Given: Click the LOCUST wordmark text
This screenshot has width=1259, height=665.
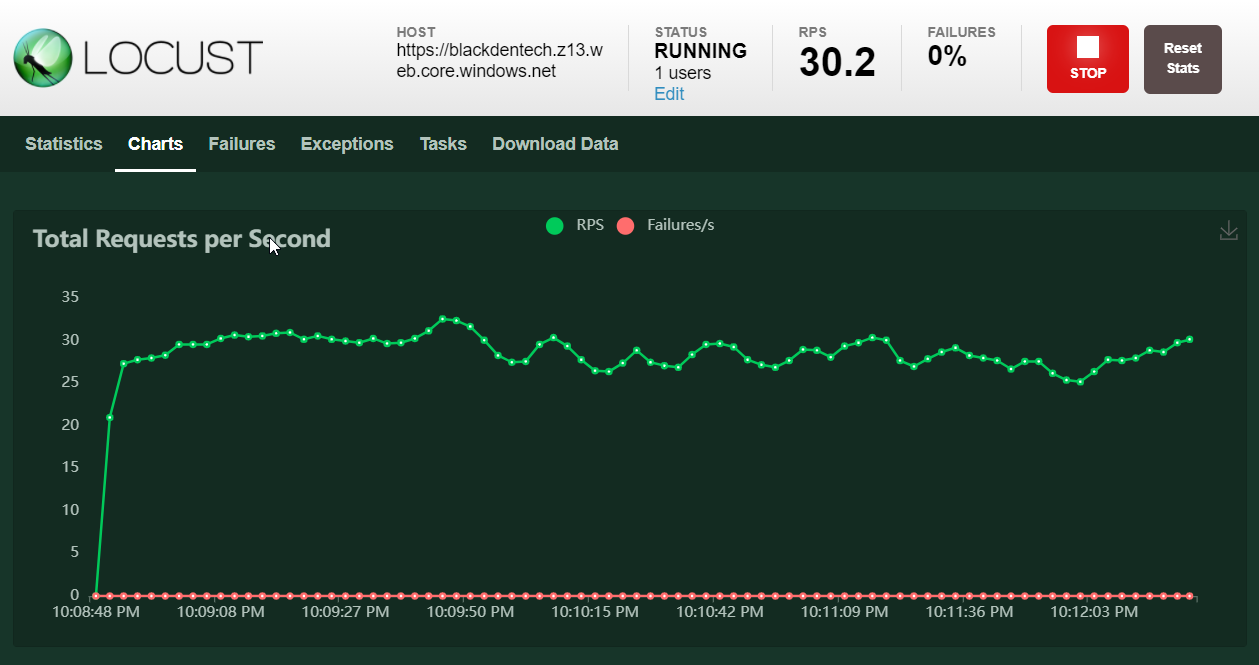Looking at the screenshot, I should pos(173,58).
